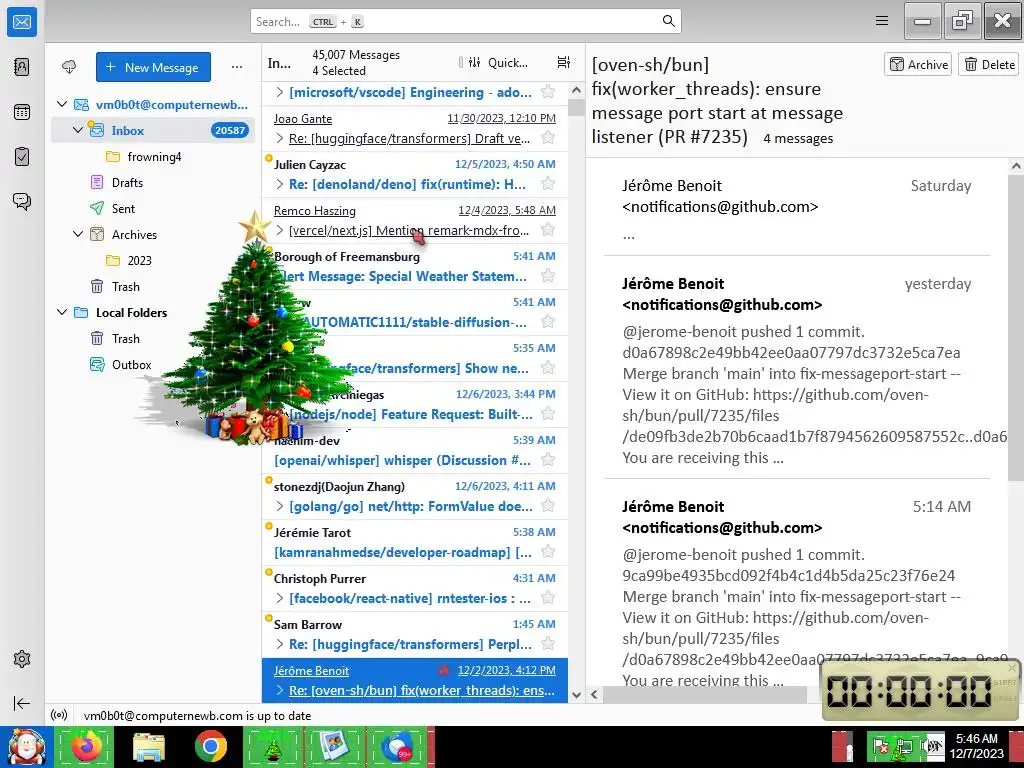The width and height of the screenshot is (1024, 768).
Task: Open File Explorer from taskbar
Action: tap(149, 746)
